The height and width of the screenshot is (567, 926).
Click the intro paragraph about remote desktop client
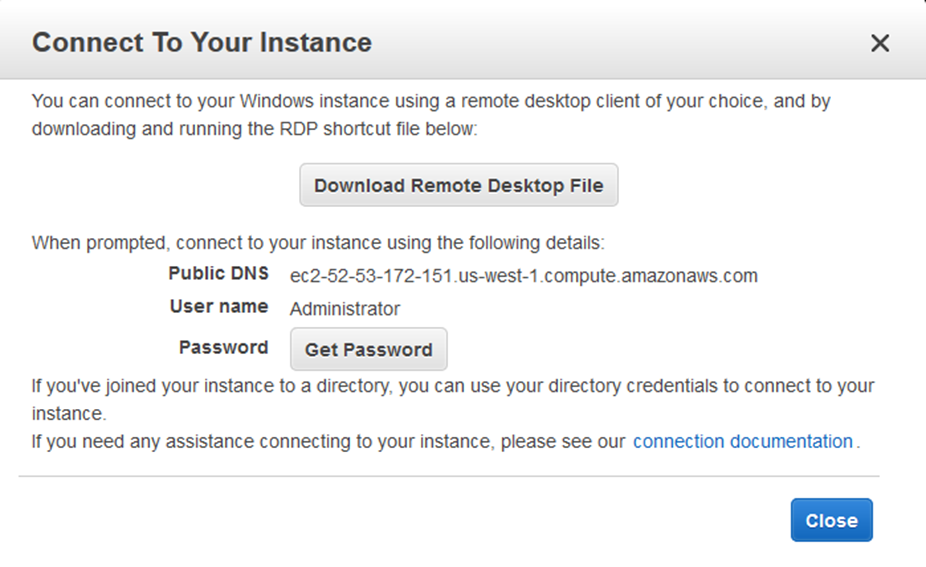[430, 102]
